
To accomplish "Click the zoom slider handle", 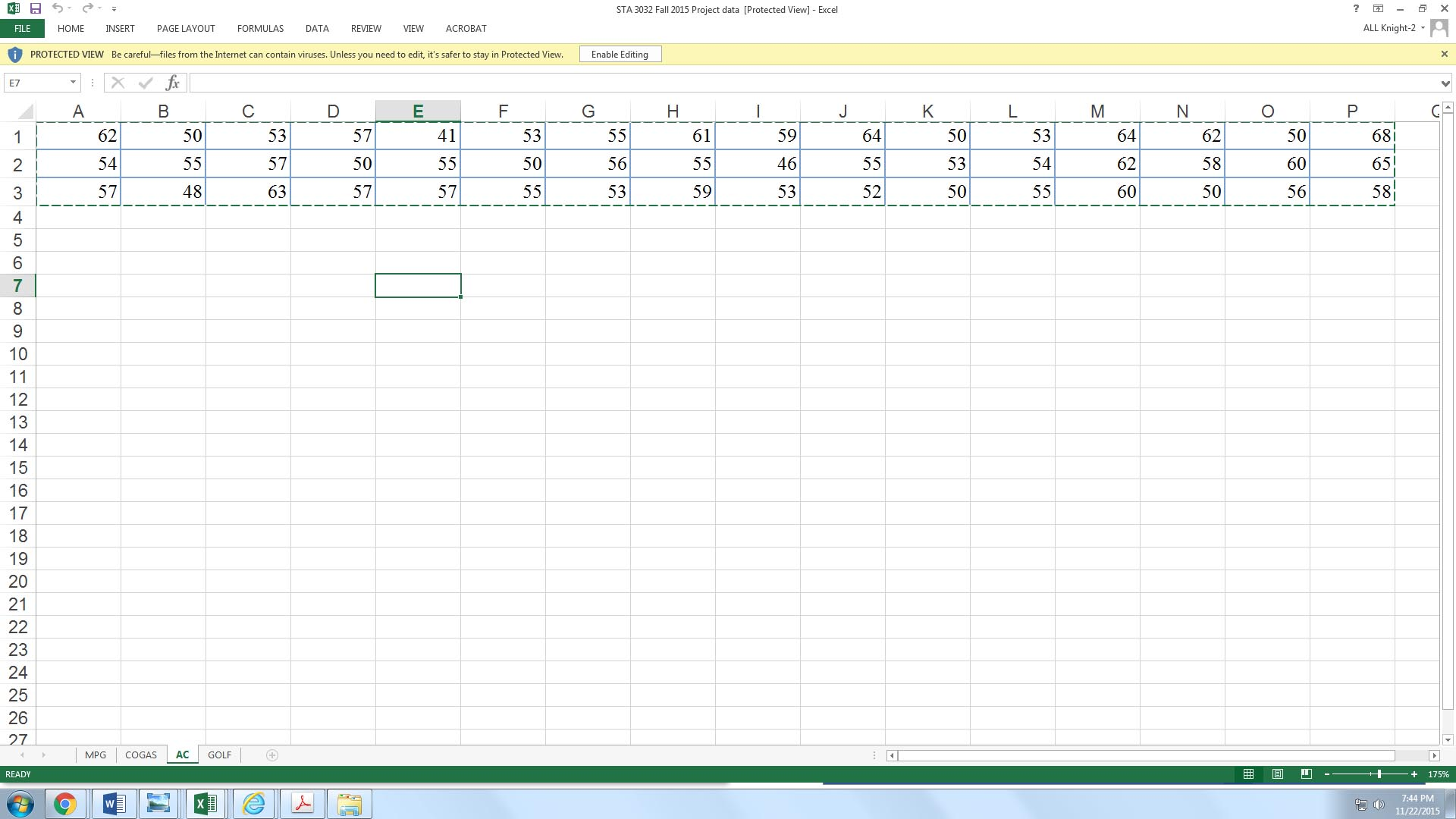I will (1379, 774).
